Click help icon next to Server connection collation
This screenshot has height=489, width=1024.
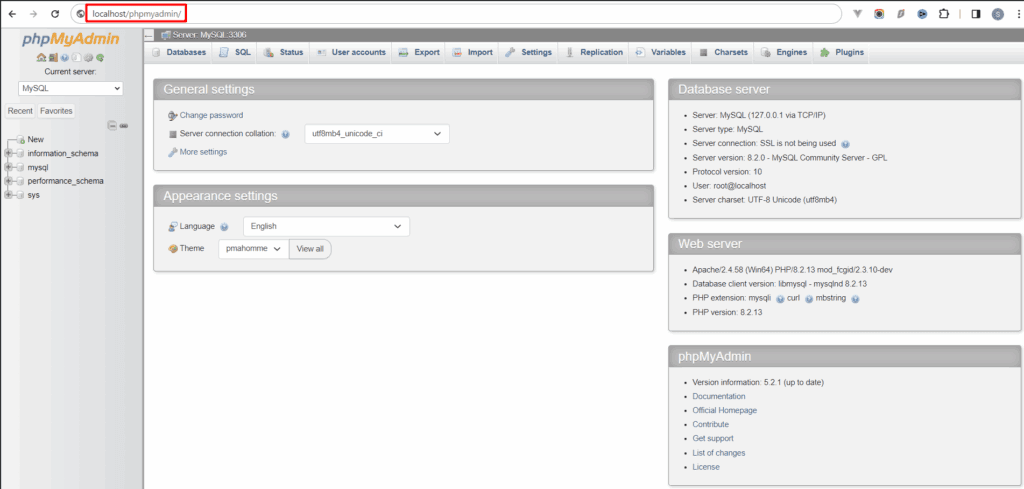pos(285,134)
